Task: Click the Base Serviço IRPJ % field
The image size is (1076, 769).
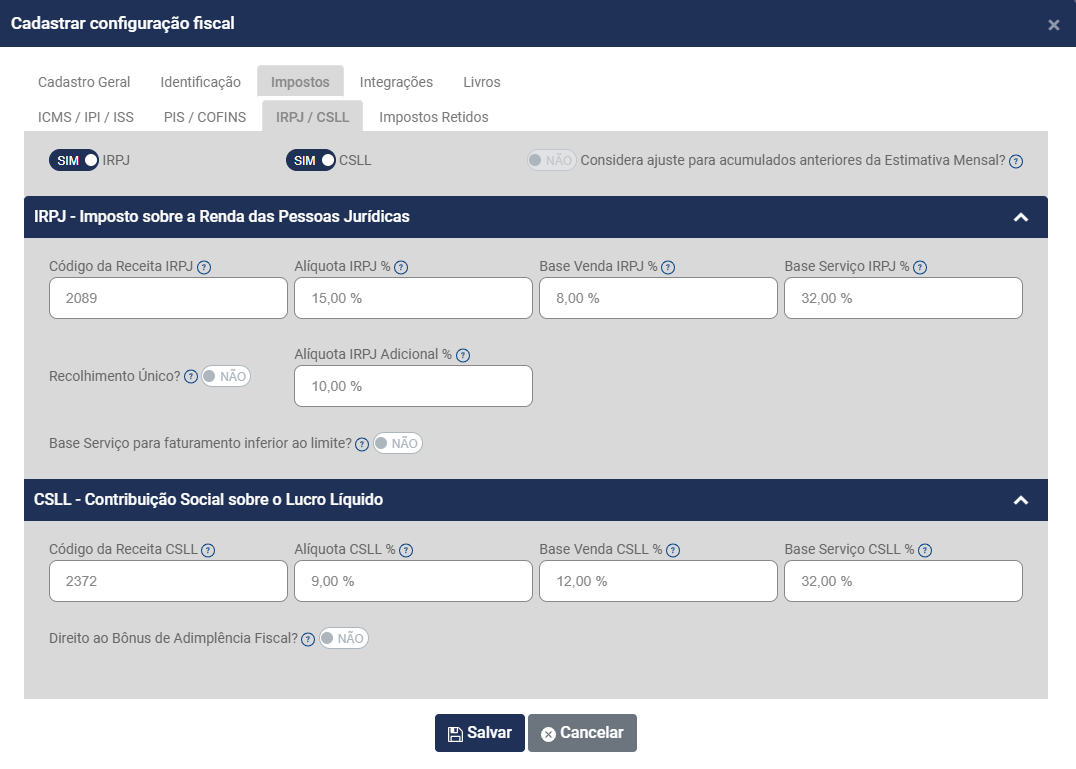Action: click(x=903, y=298)
